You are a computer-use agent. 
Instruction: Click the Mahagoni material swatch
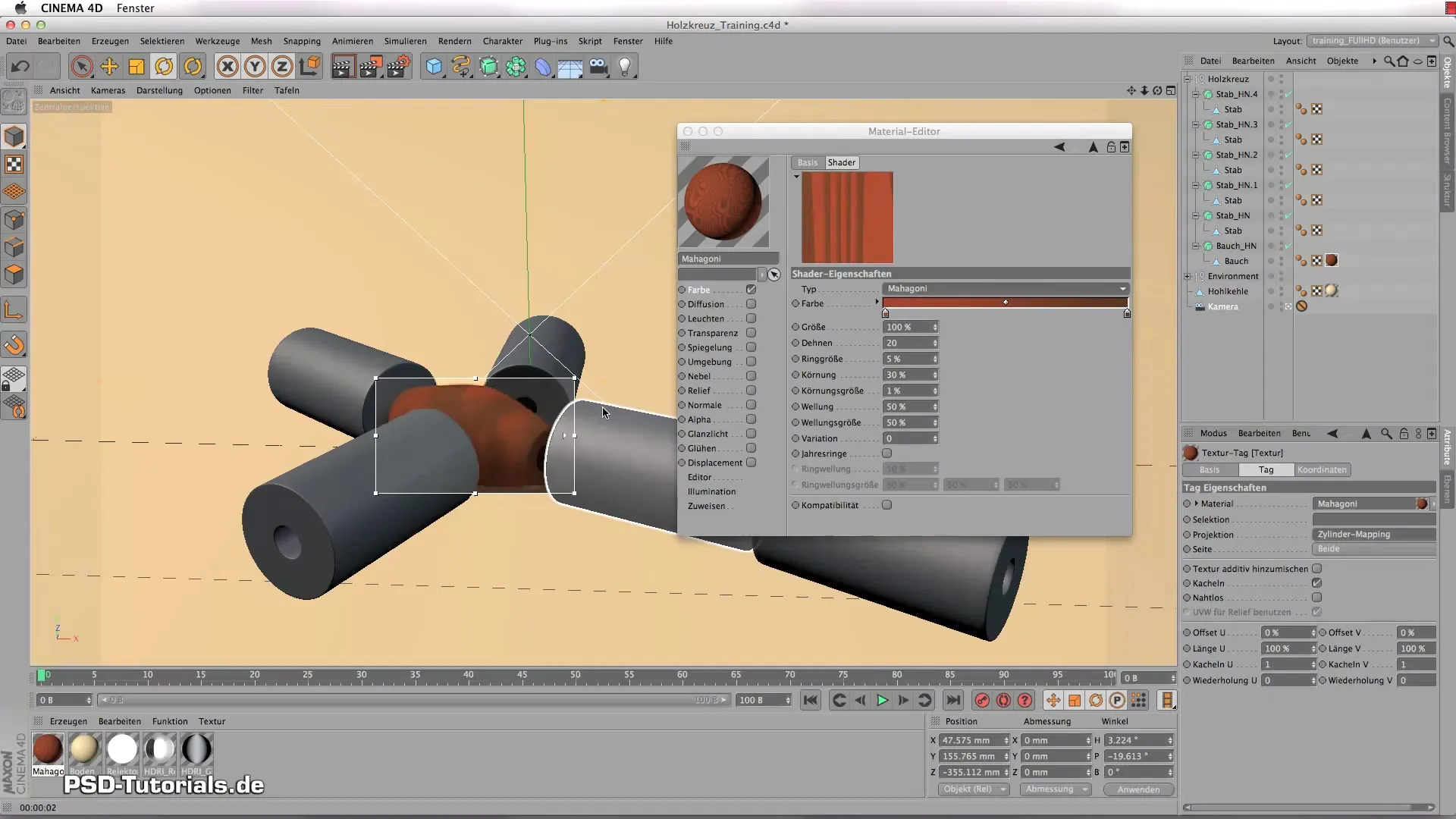click(48, 749)
